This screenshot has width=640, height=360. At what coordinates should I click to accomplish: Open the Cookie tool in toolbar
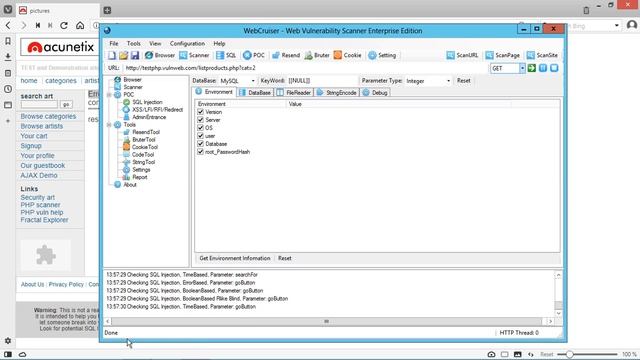(x=348, y=55)
